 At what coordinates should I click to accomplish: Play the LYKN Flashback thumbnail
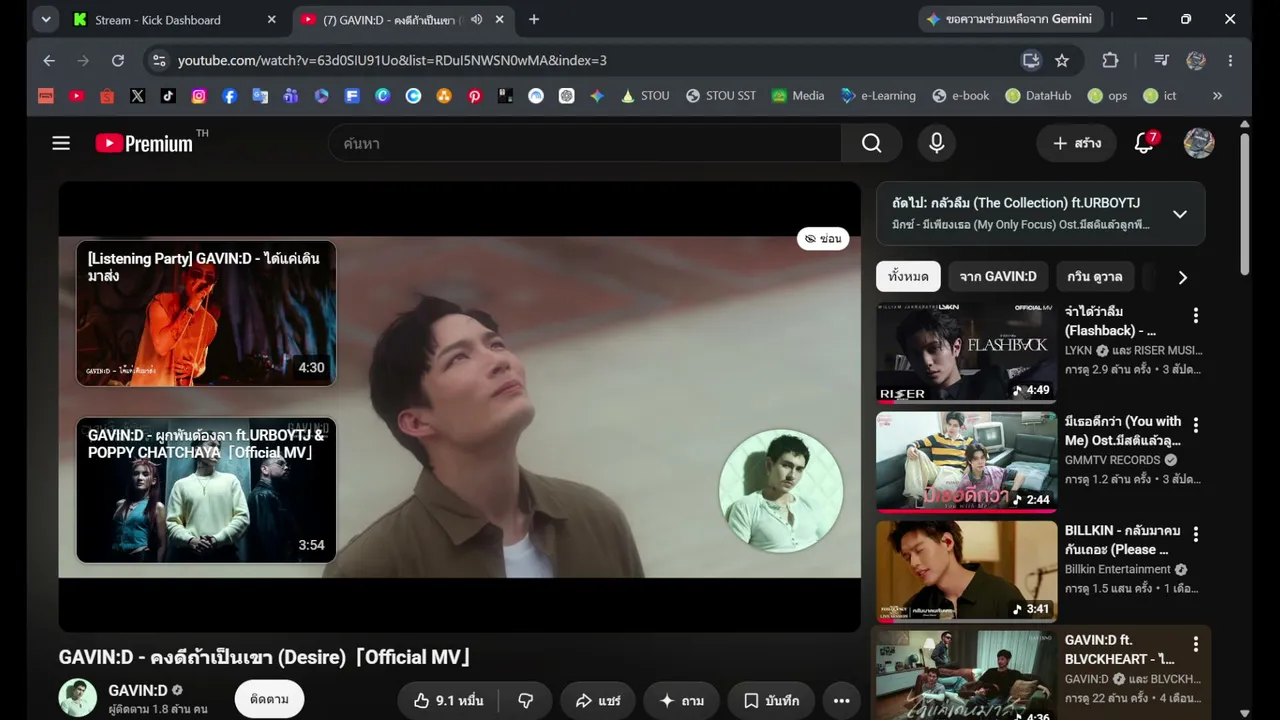(x=966, y=352)
